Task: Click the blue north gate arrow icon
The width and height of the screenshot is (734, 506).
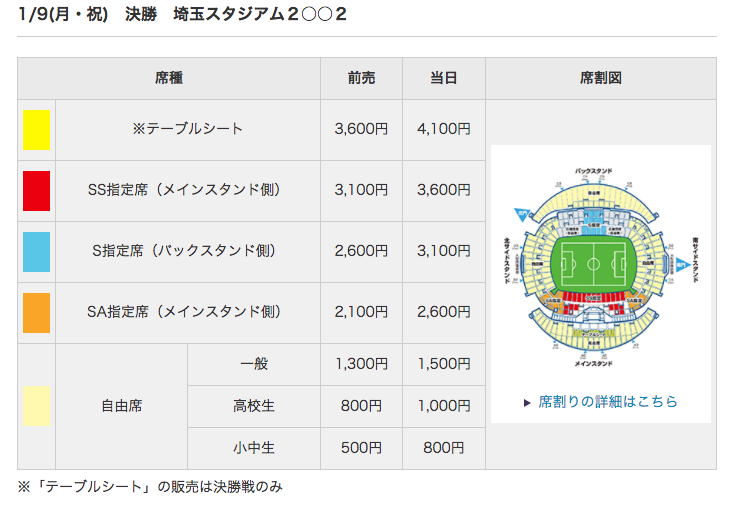Action: pos(522,214)
